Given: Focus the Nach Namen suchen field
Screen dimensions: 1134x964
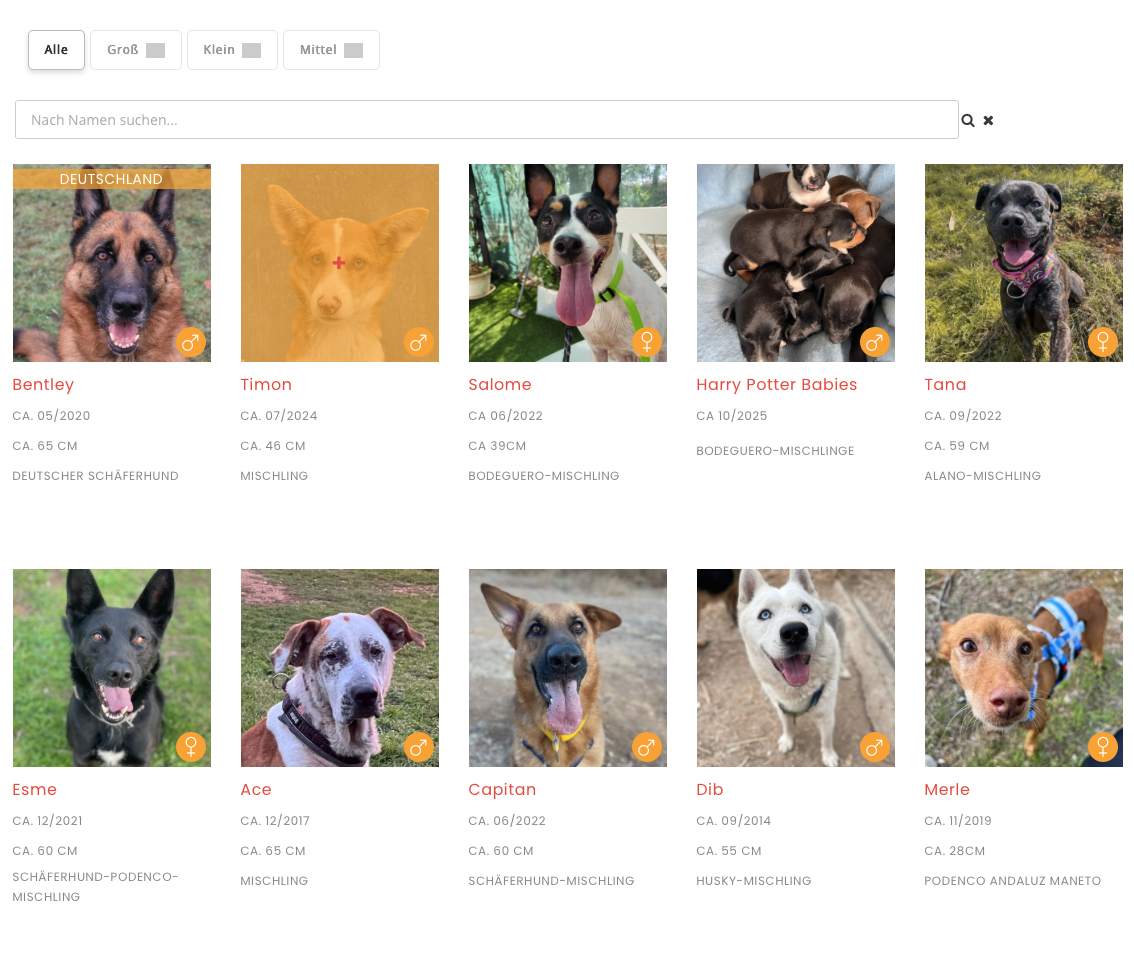Looking at the screenshot, I should 486,120.
